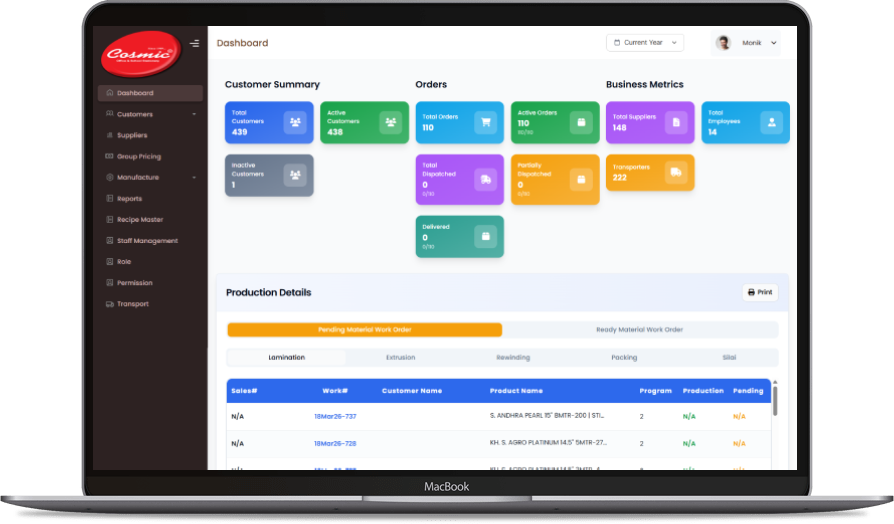Collapse sidebar using the hamburger menu icon
The width and height of the screenshot is (894, 524).
click(x=194, y=43)
